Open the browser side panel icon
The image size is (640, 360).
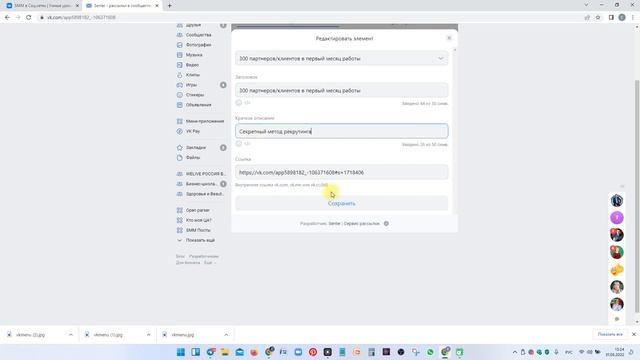(x=611, y=17)
